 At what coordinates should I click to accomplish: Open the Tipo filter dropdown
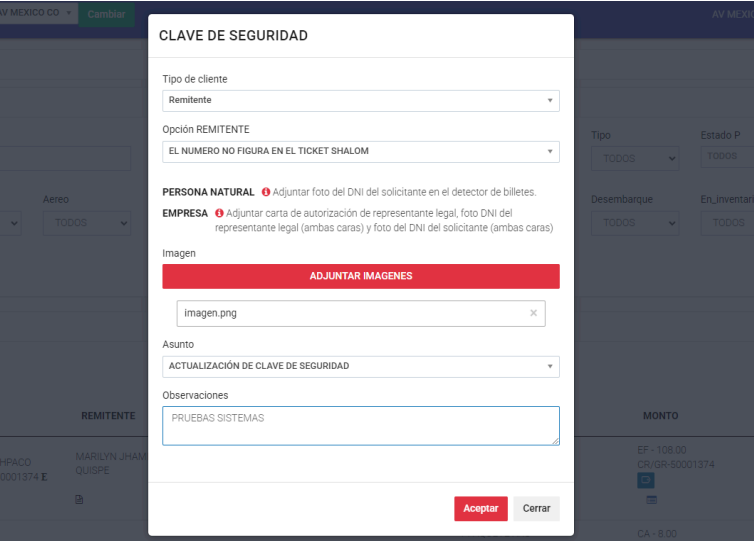click(x=641, y=157)
